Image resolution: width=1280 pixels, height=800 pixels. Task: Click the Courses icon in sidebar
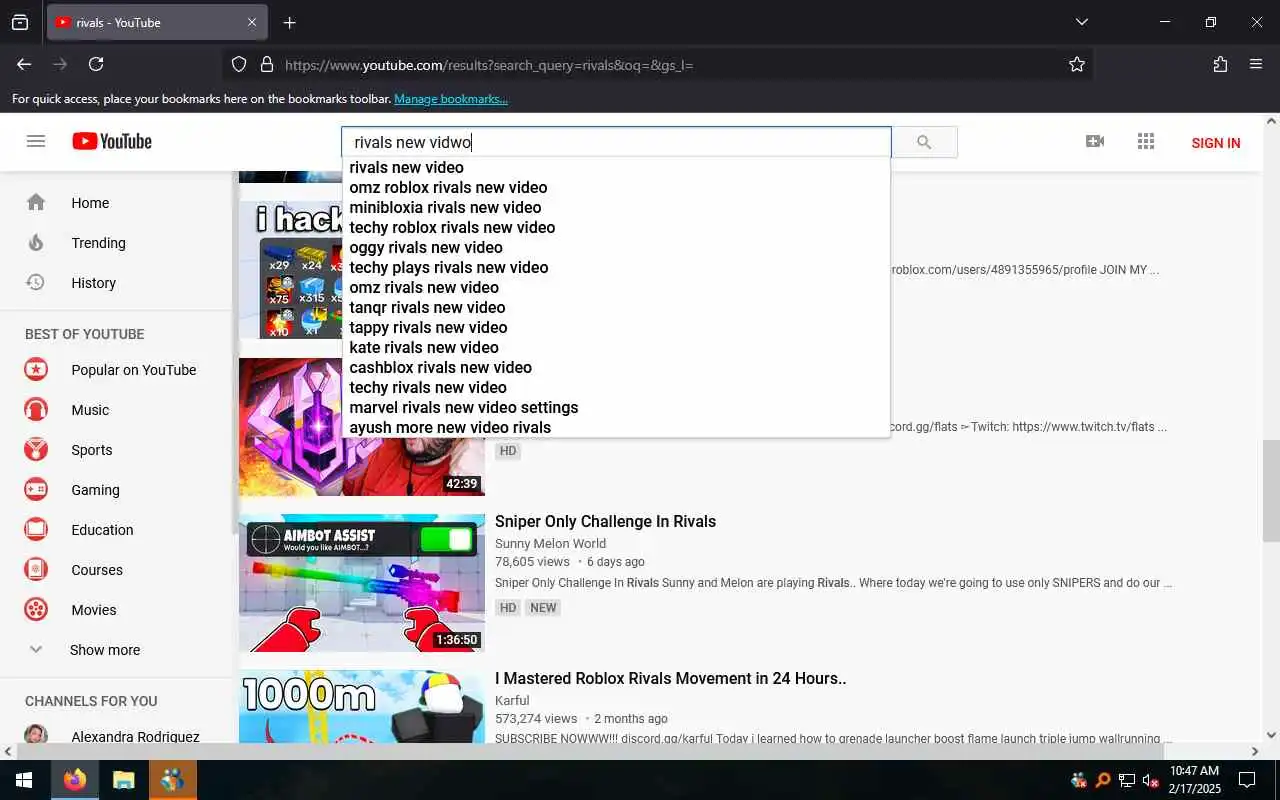coord(36,569)
